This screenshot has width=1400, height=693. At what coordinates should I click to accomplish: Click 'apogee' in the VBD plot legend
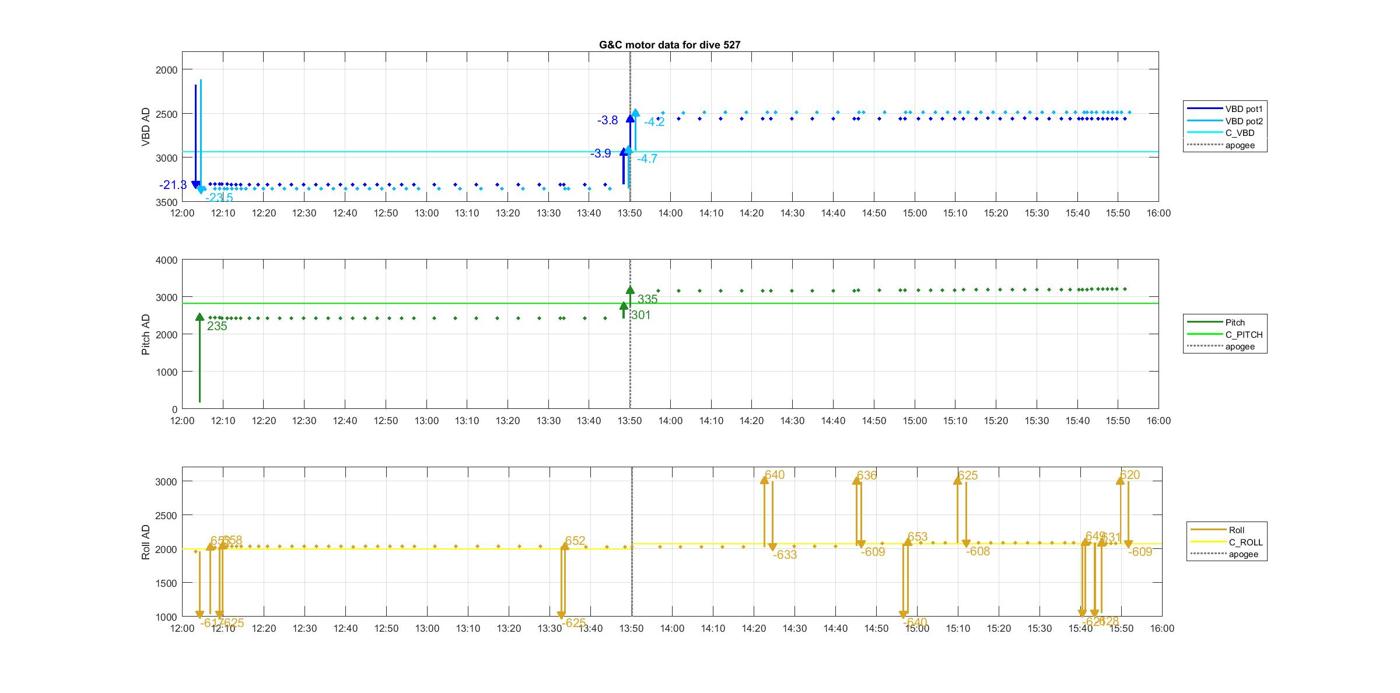pos(1239,145)
